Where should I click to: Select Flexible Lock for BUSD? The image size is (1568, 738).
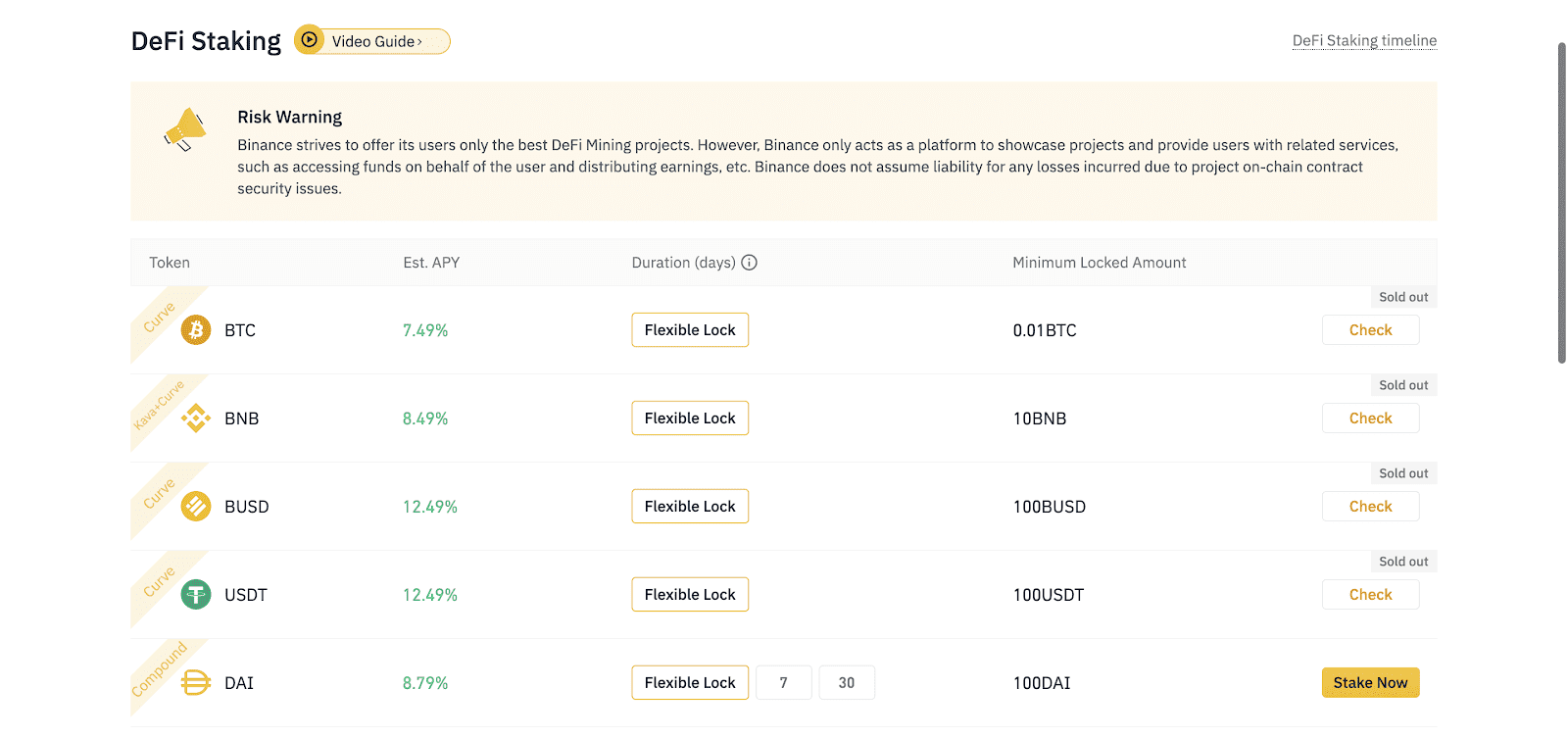[x=690, y=507]
